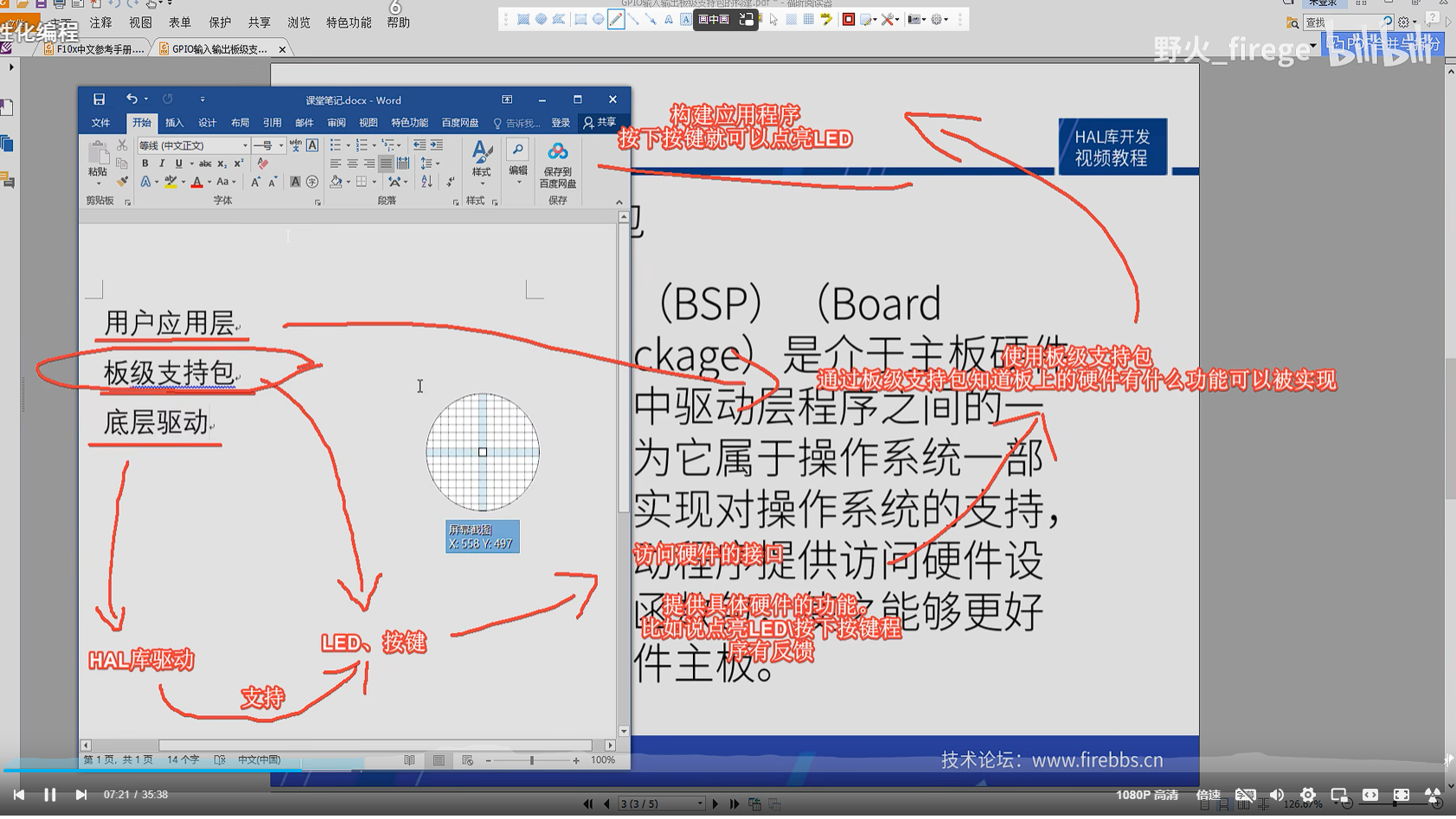Select the pencil annotation tool in the PDF toolbar
This screenshot has height=819, width=1456.
616,20
